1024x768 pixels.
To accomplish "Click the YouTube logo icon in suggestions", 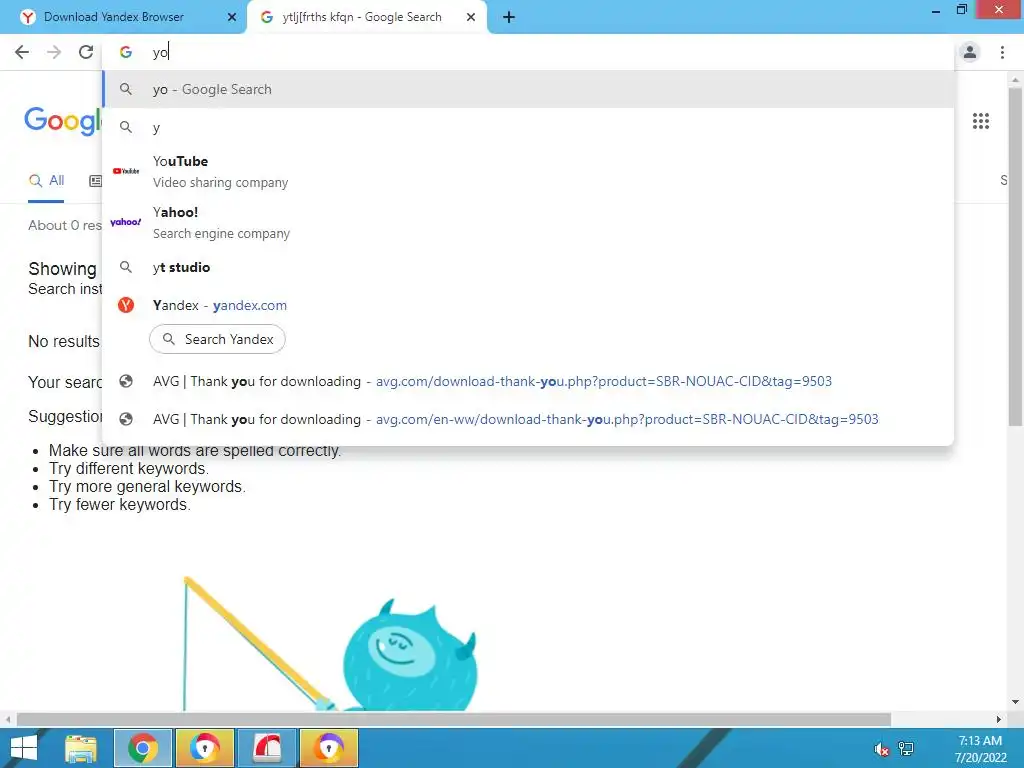I will point(126,171).
